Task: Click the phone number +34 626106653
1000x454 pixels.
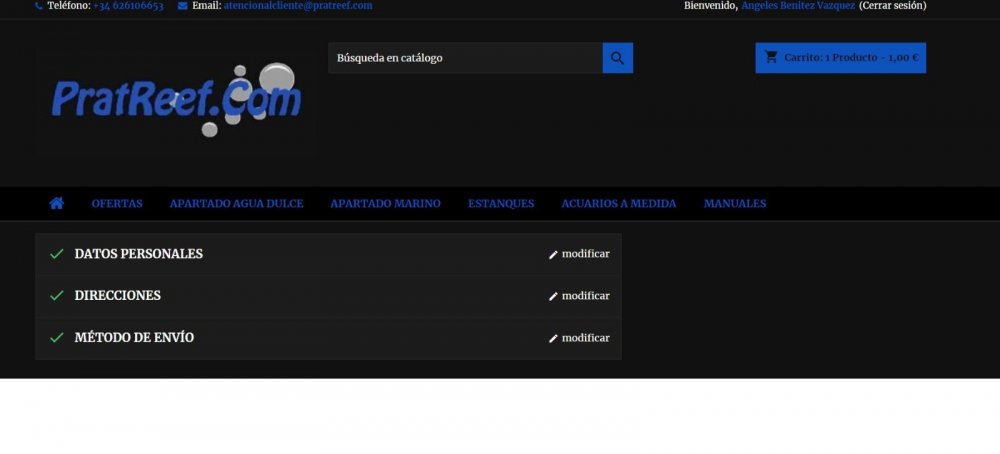Action: pyautogui.click(x=128, y=6)
